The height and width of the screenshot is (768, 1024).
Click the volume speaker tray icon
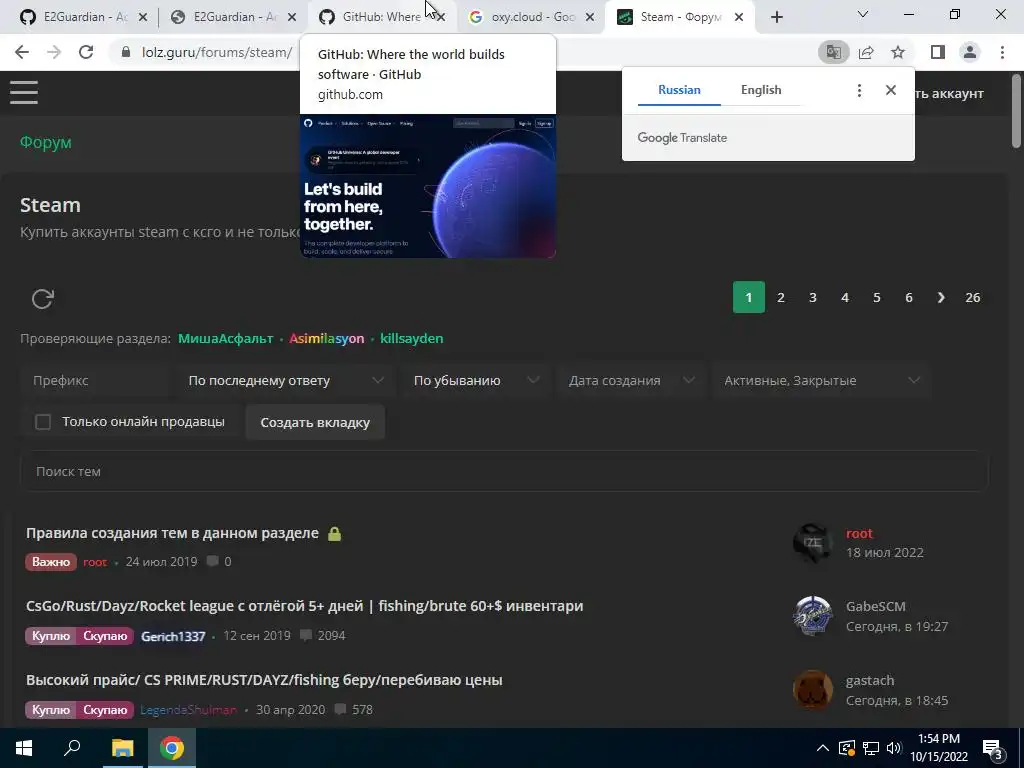click(894, 748)
